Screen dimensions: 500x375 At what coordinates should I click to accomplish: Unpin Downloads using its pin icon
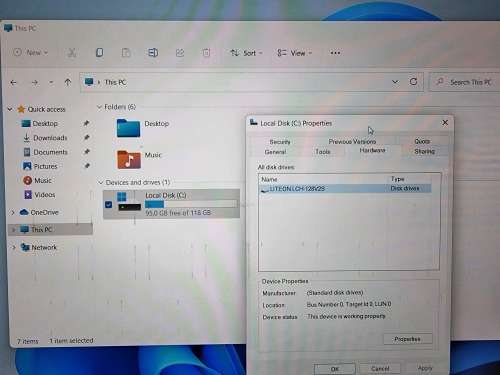click(87, 137)
